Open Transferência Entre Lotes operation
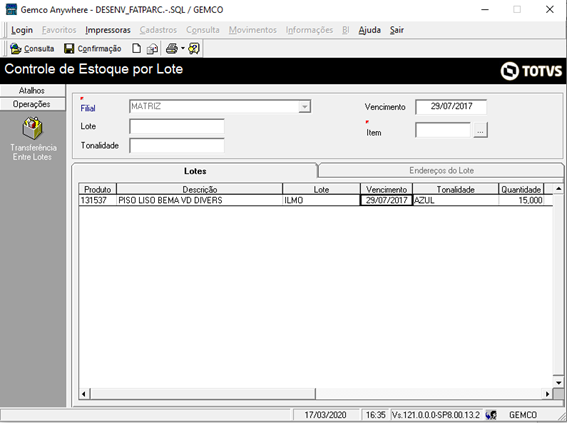567x423 pixels. pos(33,139)
